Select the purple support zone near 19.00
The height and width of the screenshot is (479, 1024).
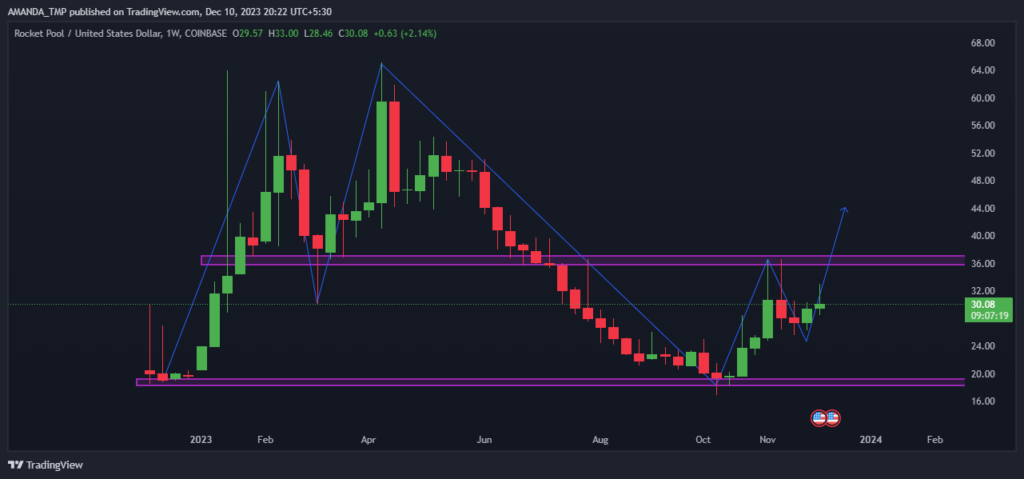pos(550,382)
